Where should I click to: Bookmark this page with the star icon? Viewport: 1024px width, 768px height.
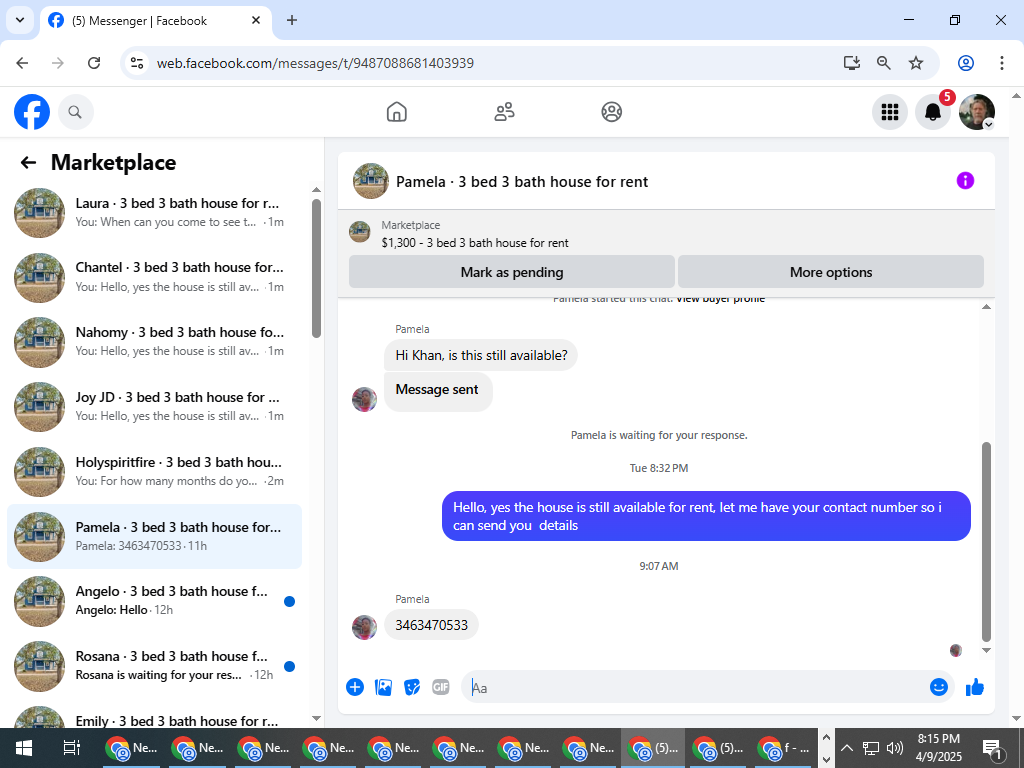[x=916, y=63]
